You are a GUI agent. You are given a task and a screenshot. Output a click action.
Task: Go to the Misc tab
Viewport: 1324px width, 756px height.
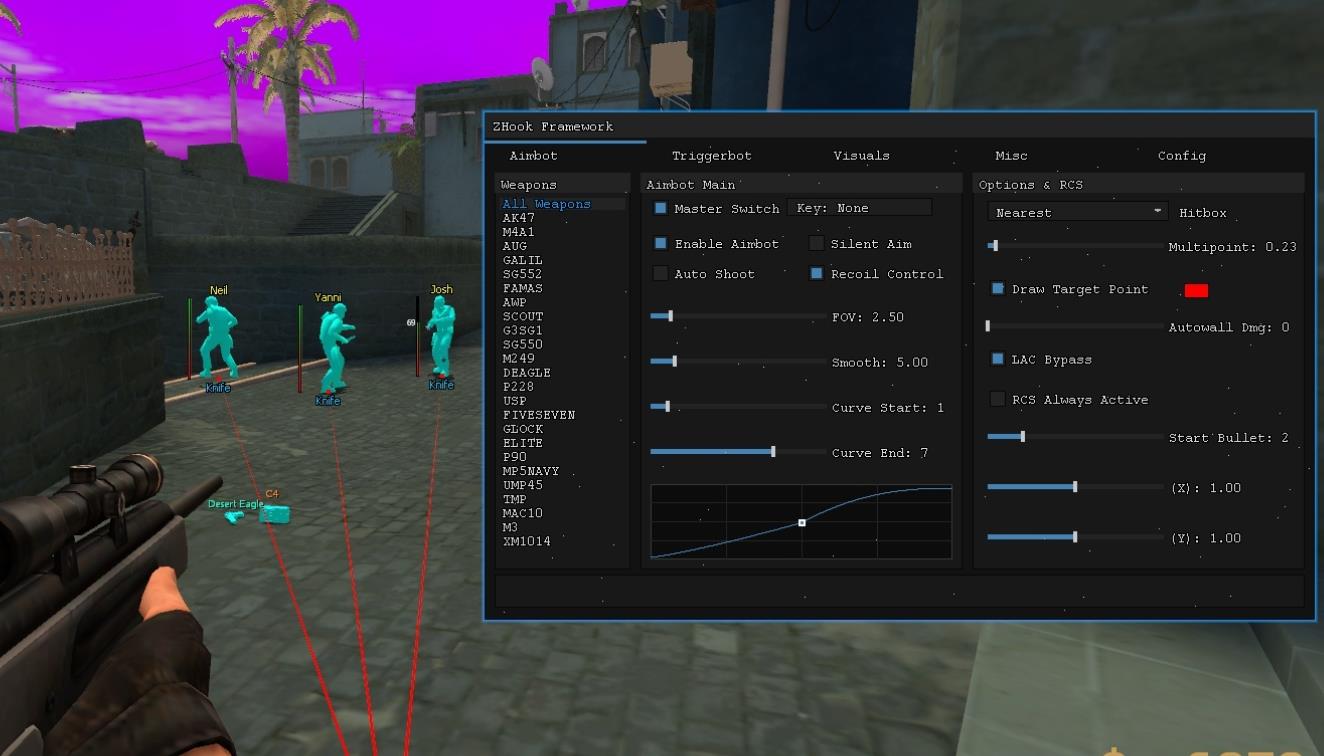tap(1011, 156)
